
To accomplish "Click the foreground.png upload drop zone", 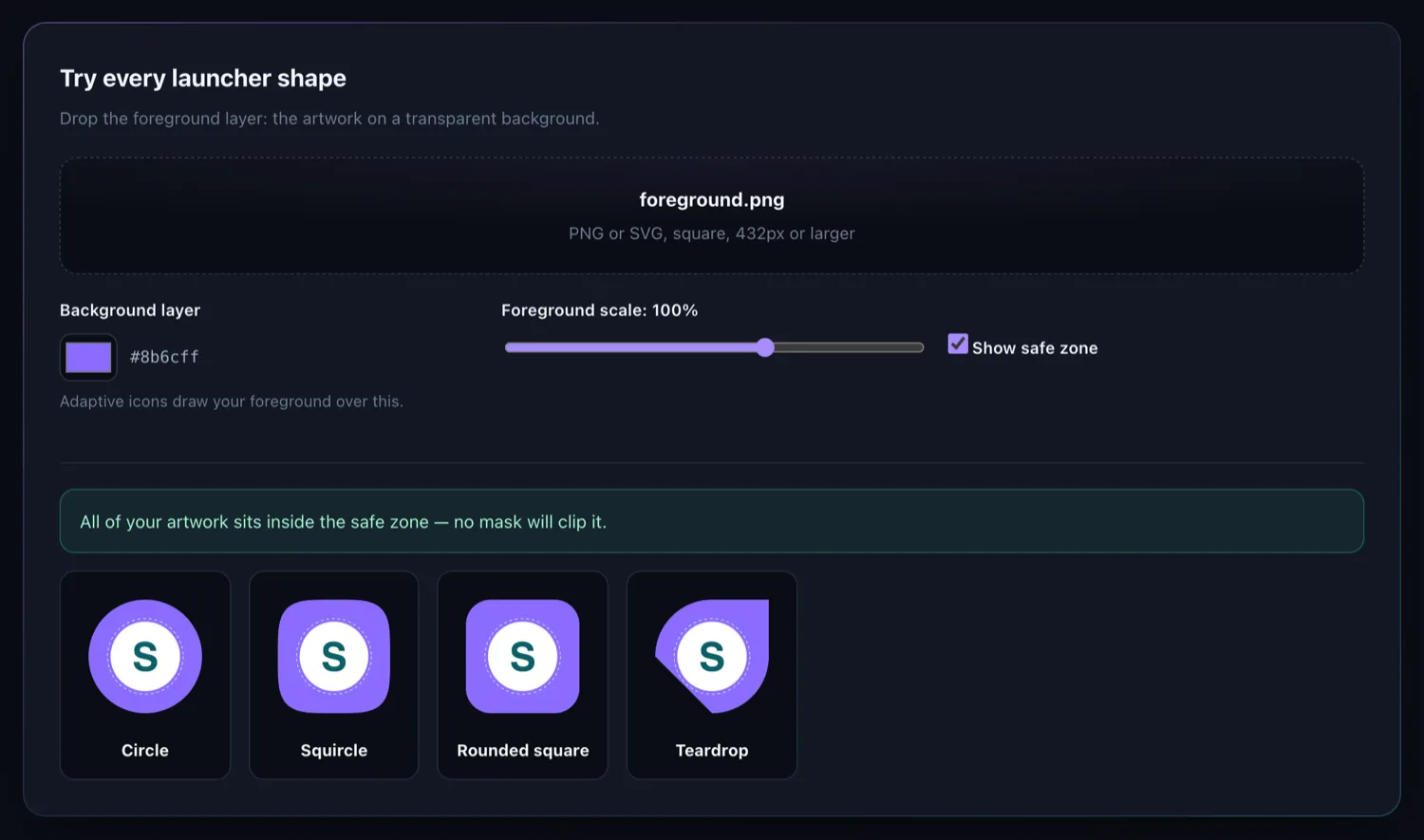I will (x=712, y=215).
